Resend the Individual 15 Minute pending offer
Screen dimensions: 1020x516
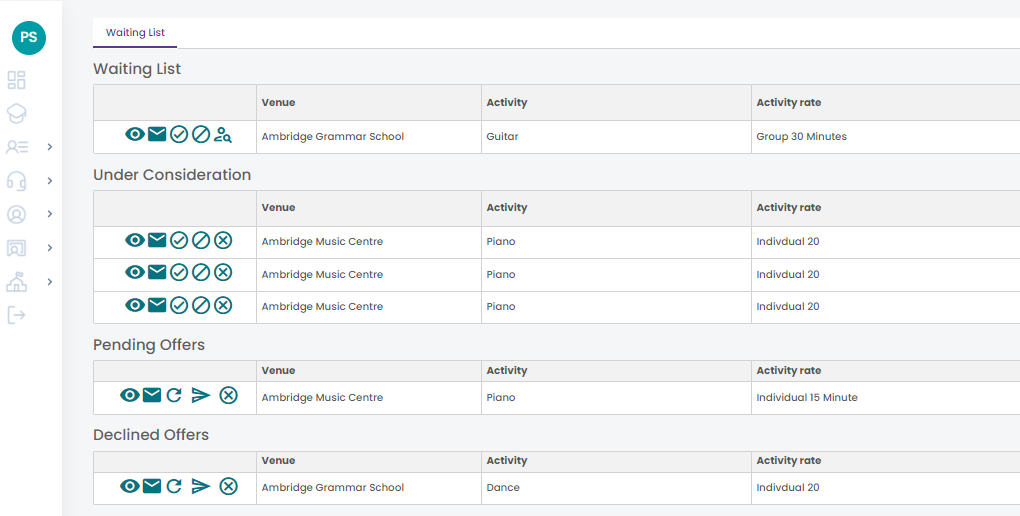coord(201,395)
